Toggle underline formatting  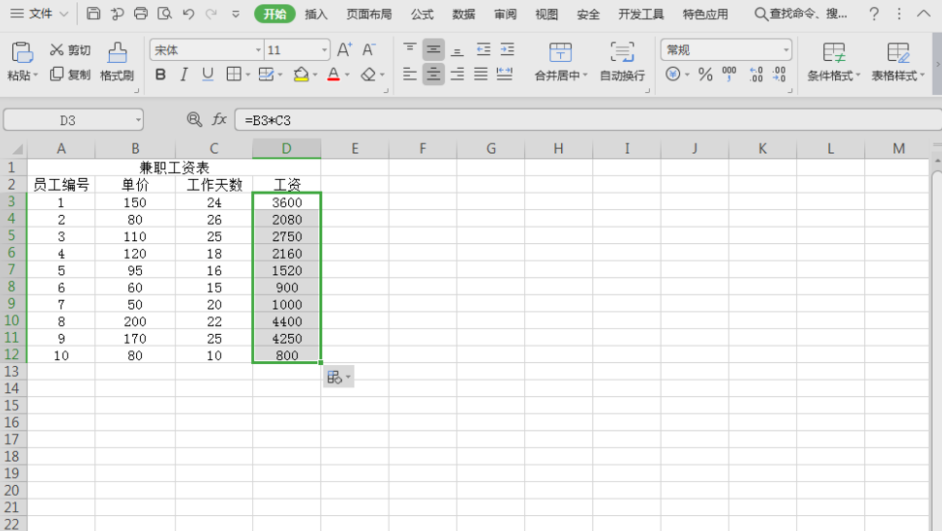click(x=208, y=74)
